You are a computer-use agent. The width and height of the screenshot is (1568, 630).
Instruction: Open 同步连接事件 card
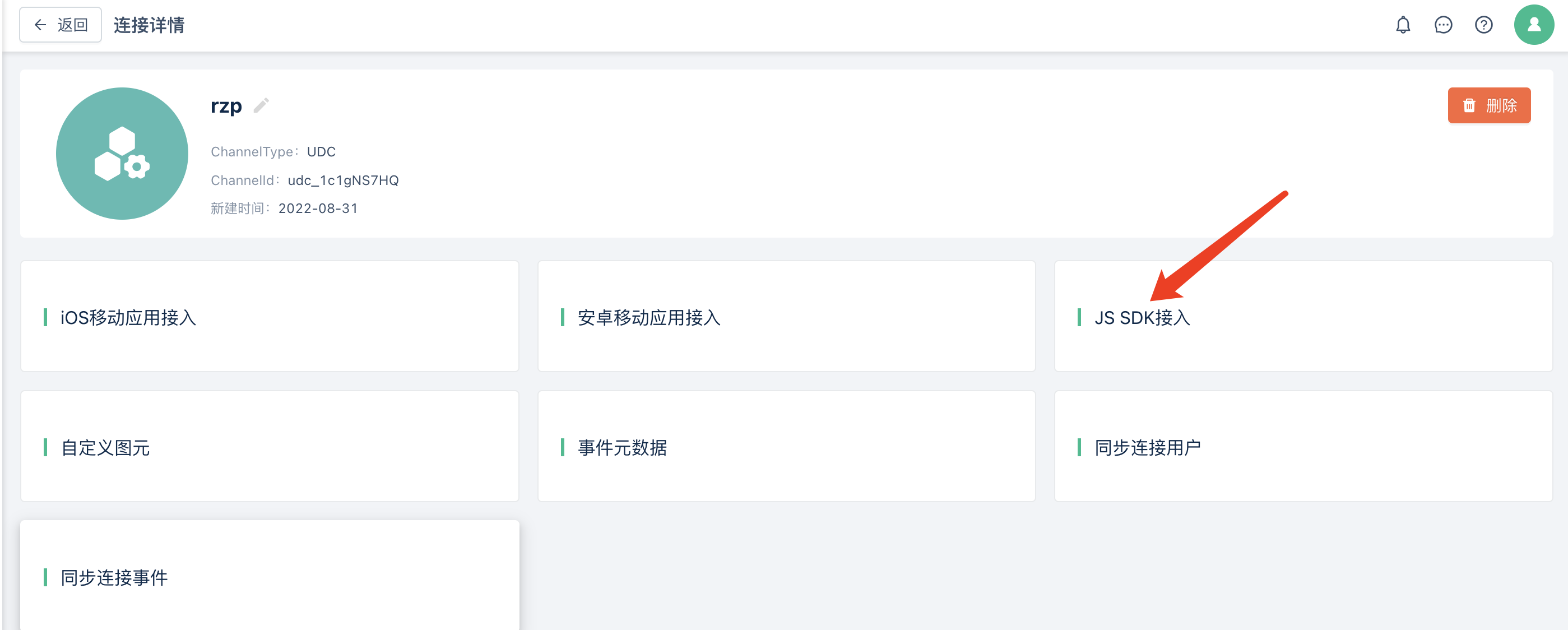270,576
